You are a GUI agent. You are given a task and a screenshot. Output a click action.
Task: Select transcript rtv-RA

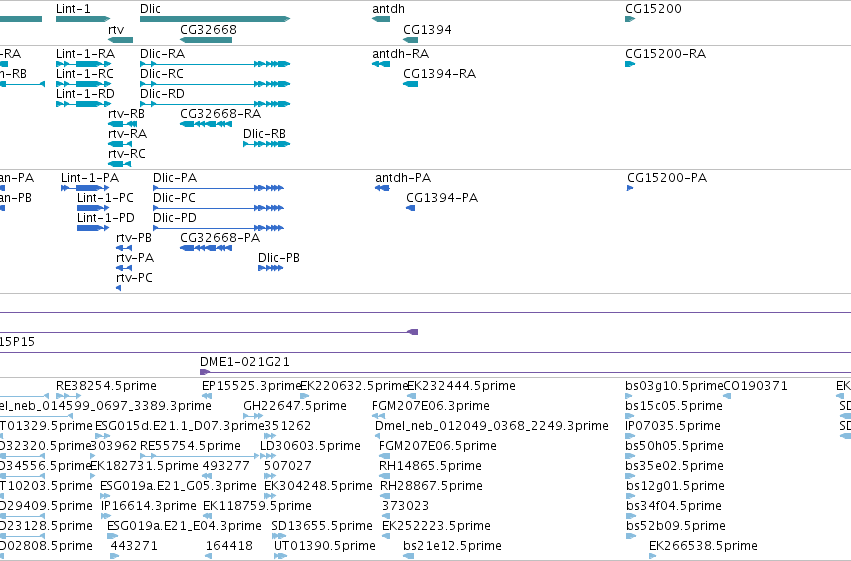pyautogui.click(x=120, y=144)
